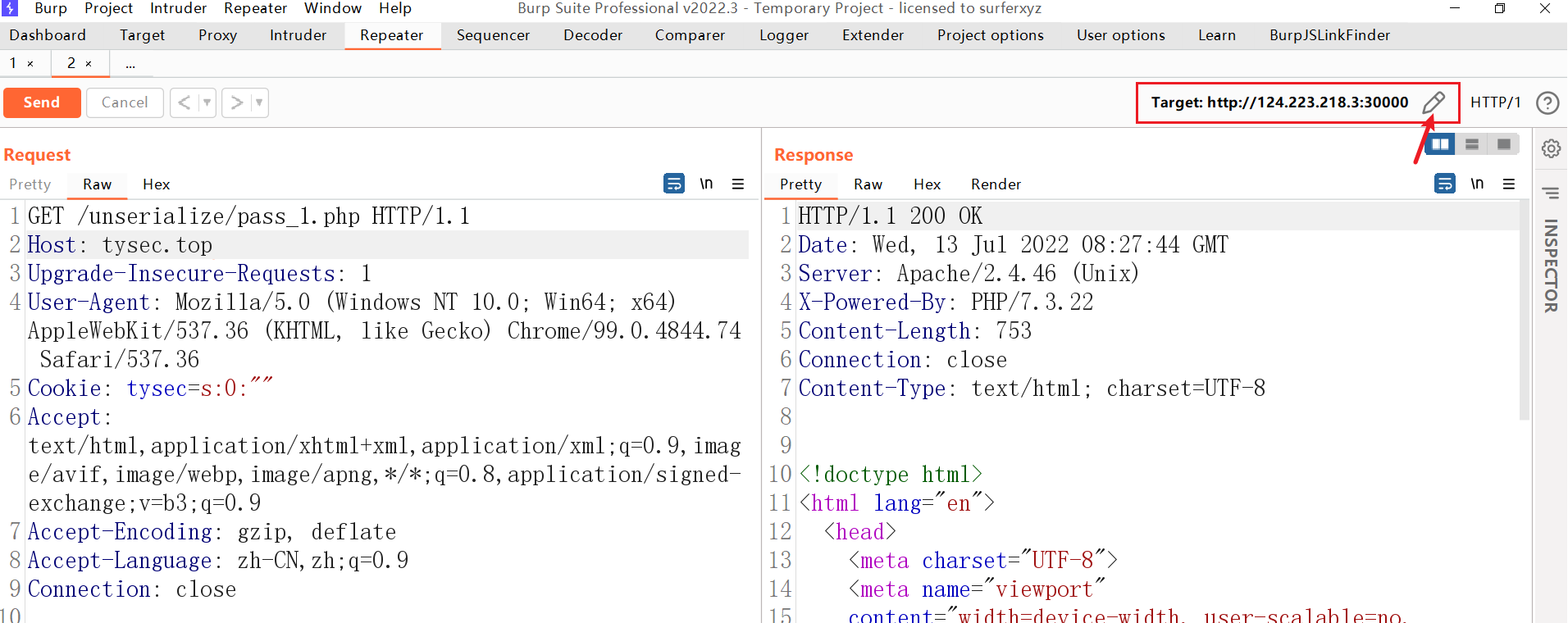Switch to the Logger tab
Screen dimensions: 1568x623
(x=784, y=35)
